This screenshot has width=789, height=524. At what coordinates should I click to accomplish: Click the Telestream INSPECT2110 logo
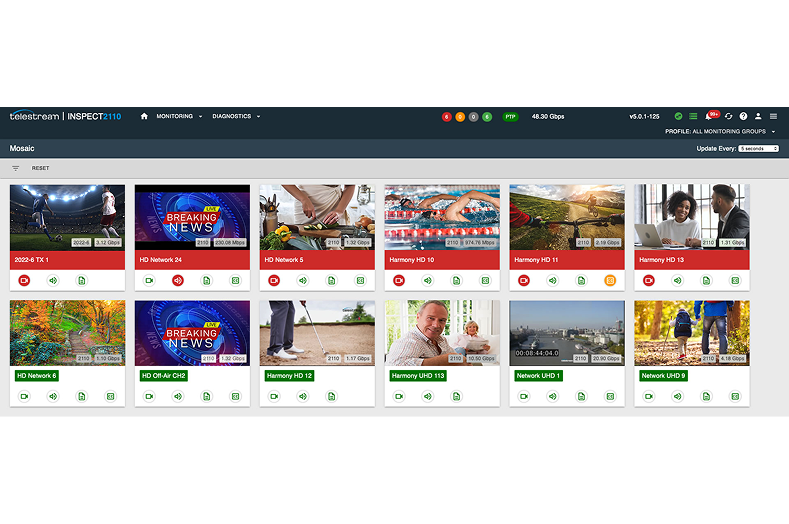click(x=65, y=116)
